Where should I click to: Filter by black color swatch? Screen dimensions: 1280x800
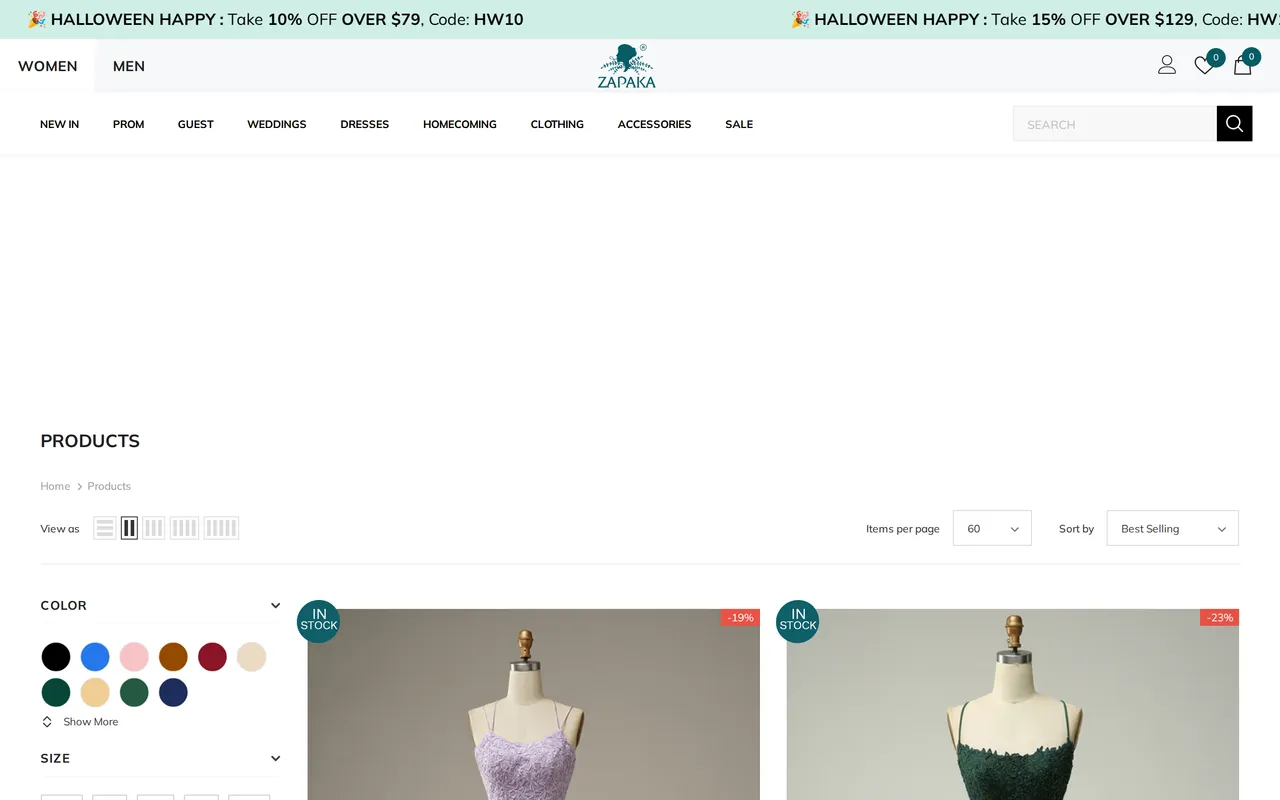(56, 657)
